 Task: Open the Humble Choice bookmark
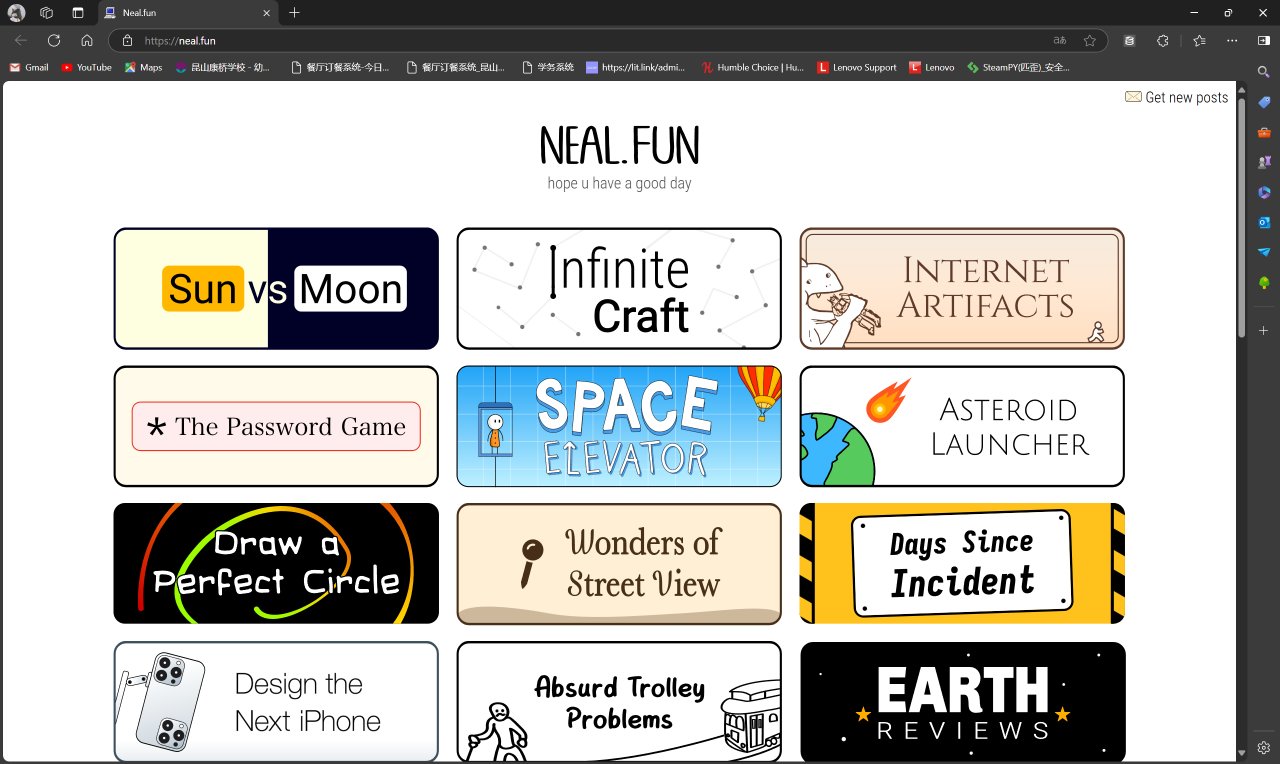tap(753, 67)
